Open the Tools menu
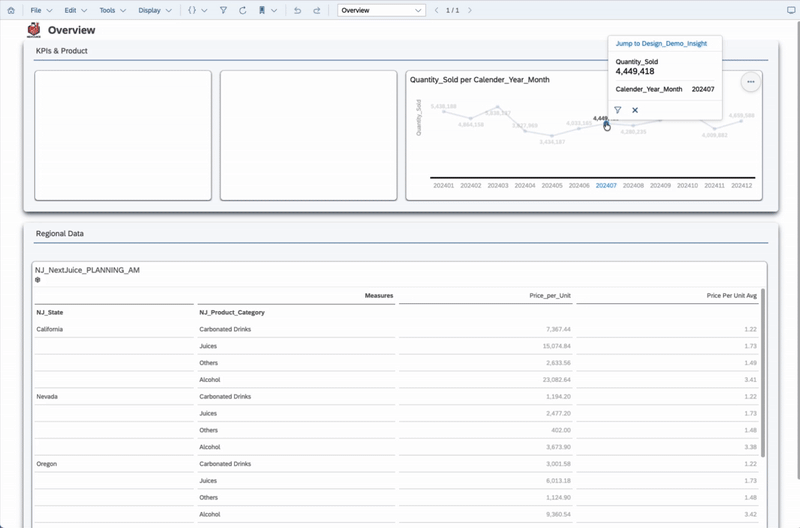The image size is (800, 528). pyautogui.click(x=112, y=10)
